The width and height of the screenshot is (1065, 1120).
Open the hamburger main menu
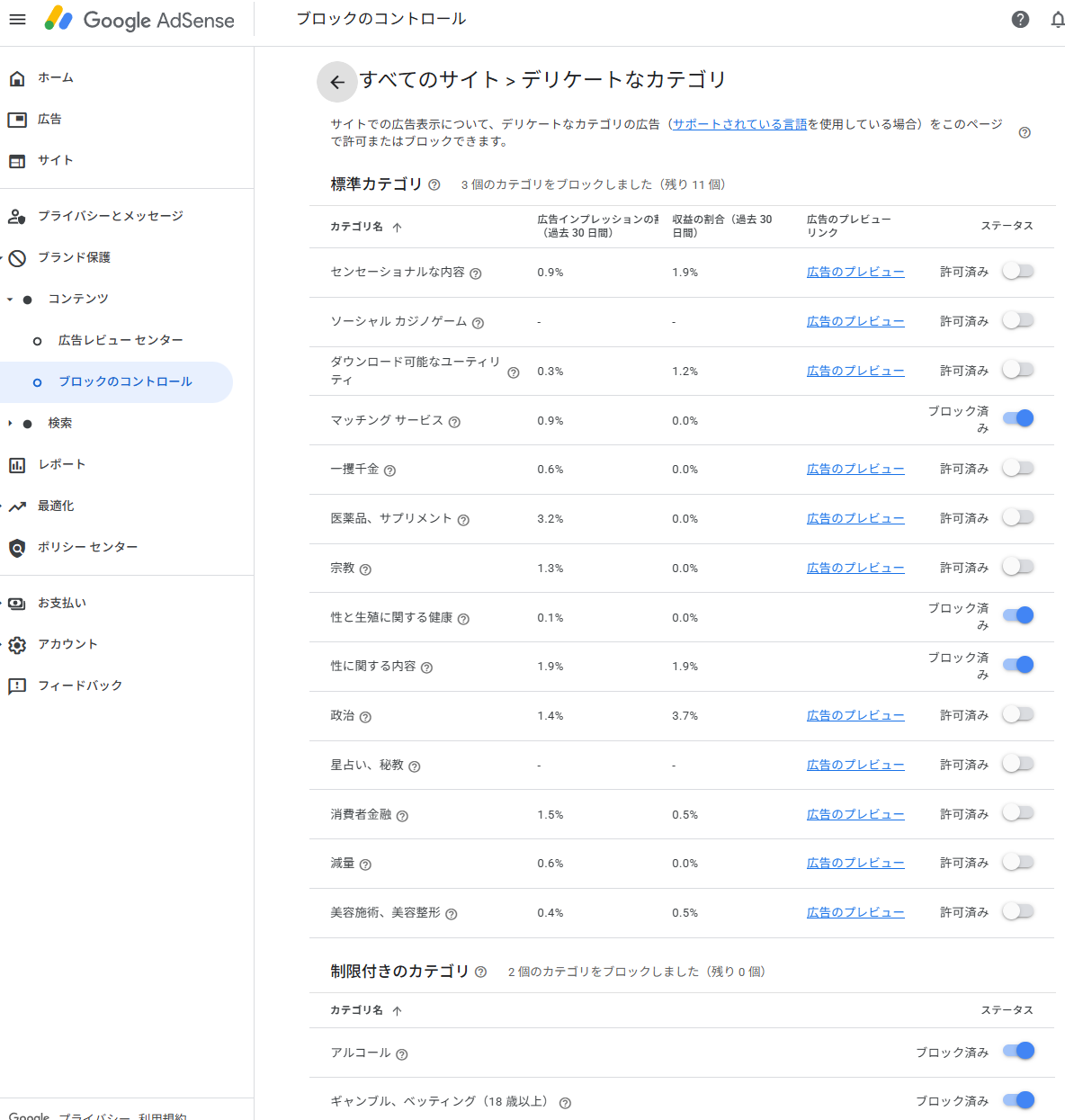[17, 19]
